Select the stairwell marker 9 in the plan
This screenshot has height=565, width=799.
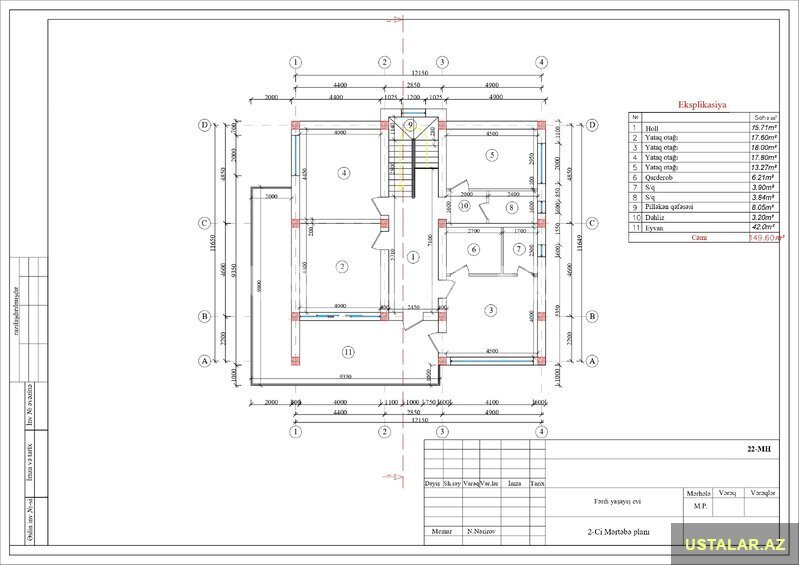[410, 124]
